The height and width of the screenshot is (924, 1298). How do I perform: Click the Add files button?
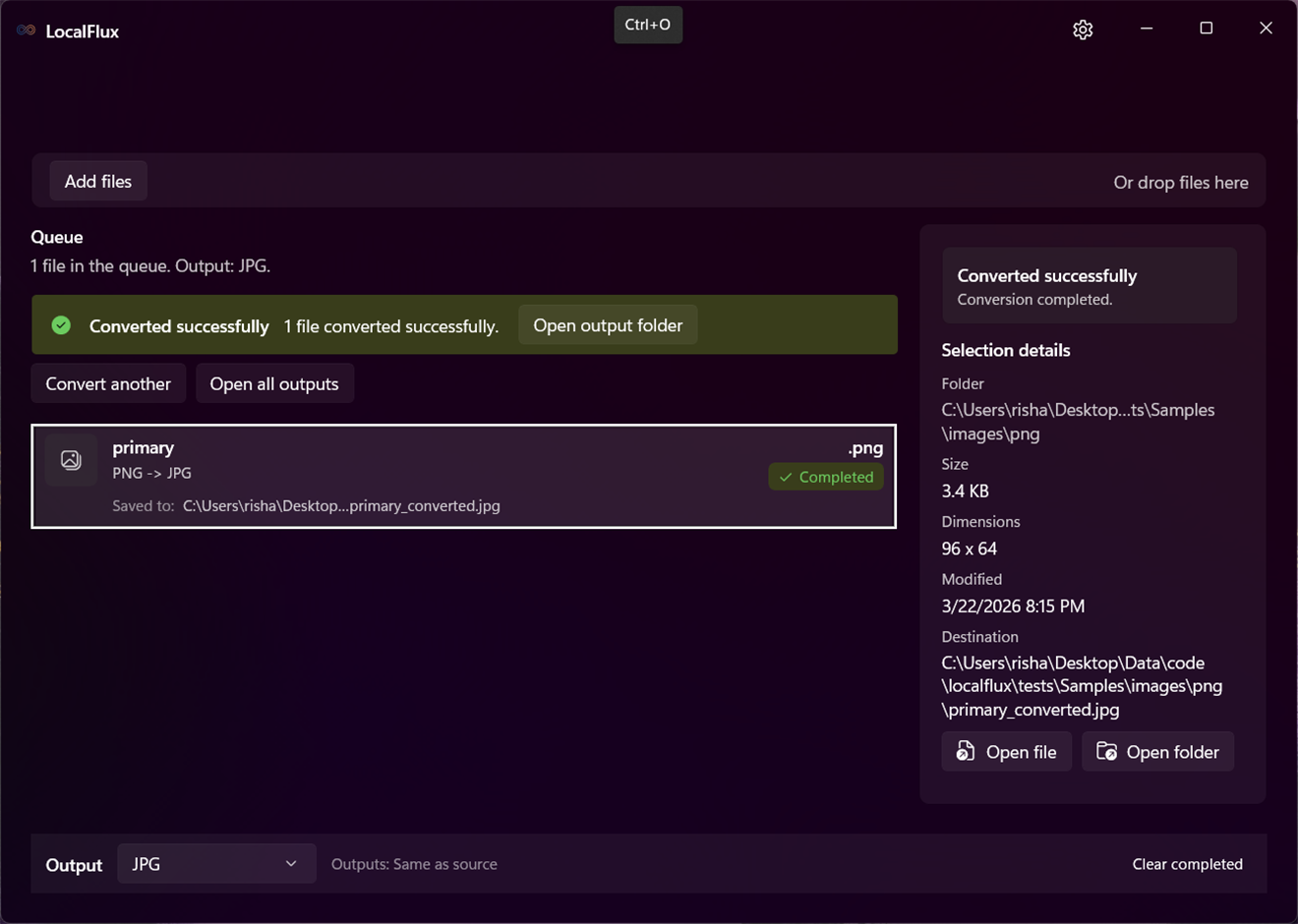98,181
